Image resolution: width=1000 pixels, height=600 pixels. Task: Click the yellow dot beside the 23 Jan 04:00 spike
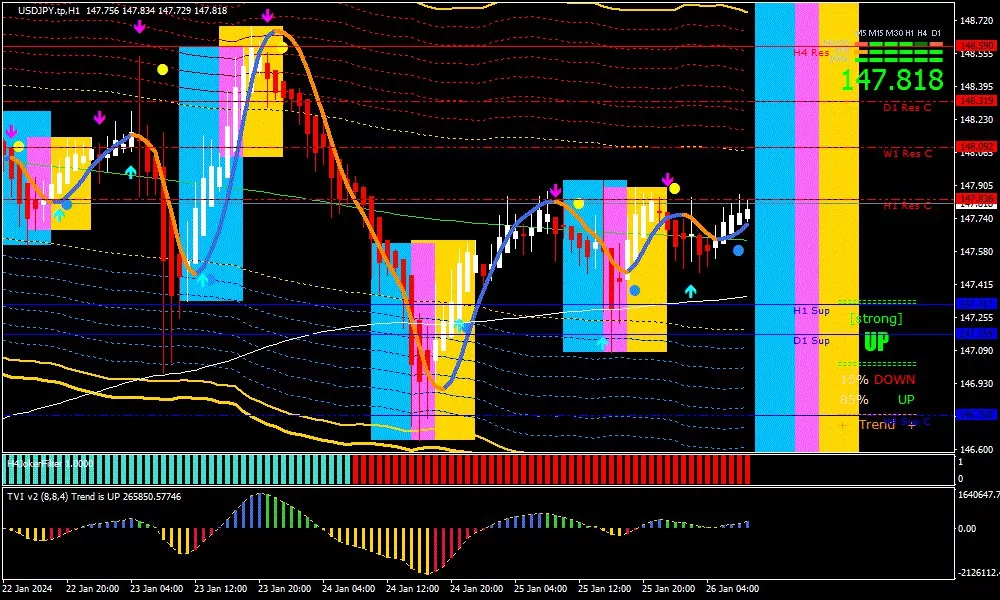coord(163,70)
